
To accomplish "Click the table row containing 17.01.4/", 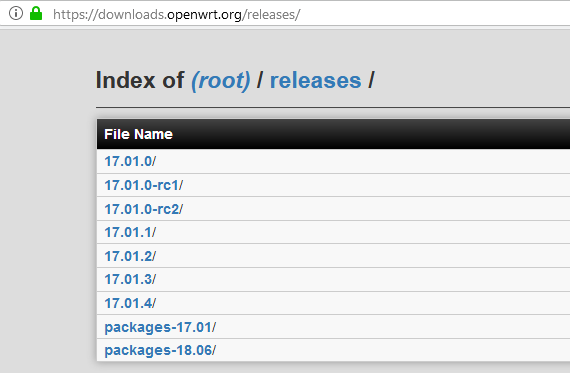I will [x=333, y=303].
